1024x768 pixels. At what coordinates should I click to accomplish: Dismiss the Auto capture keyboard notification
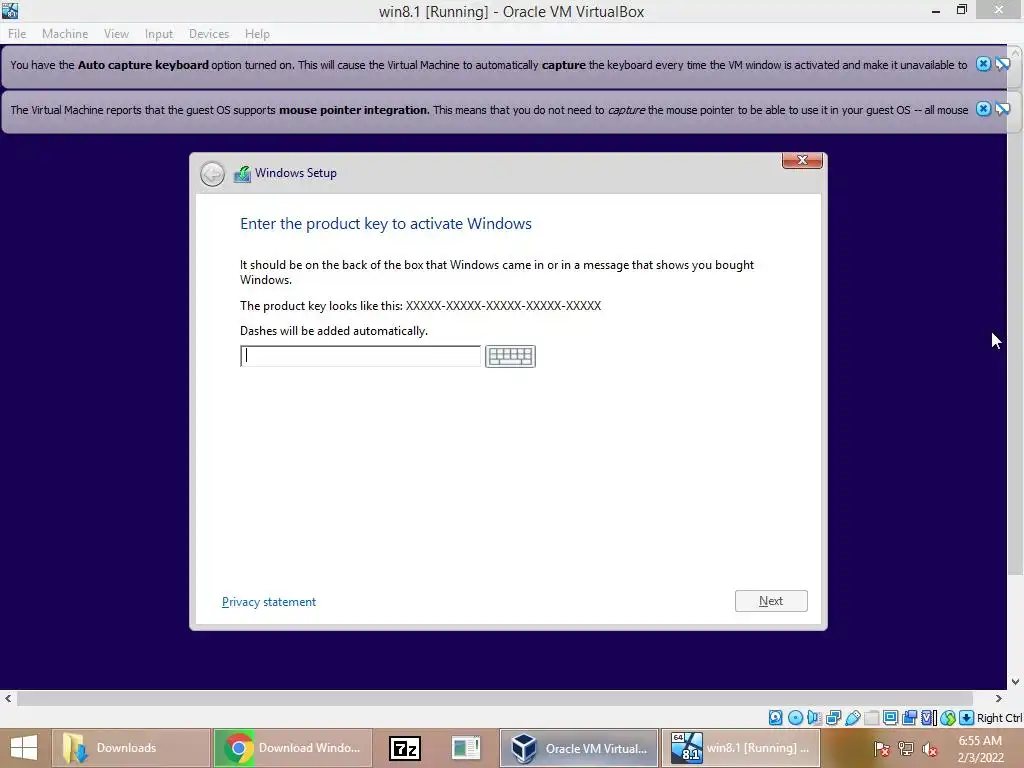click(983, 64)
